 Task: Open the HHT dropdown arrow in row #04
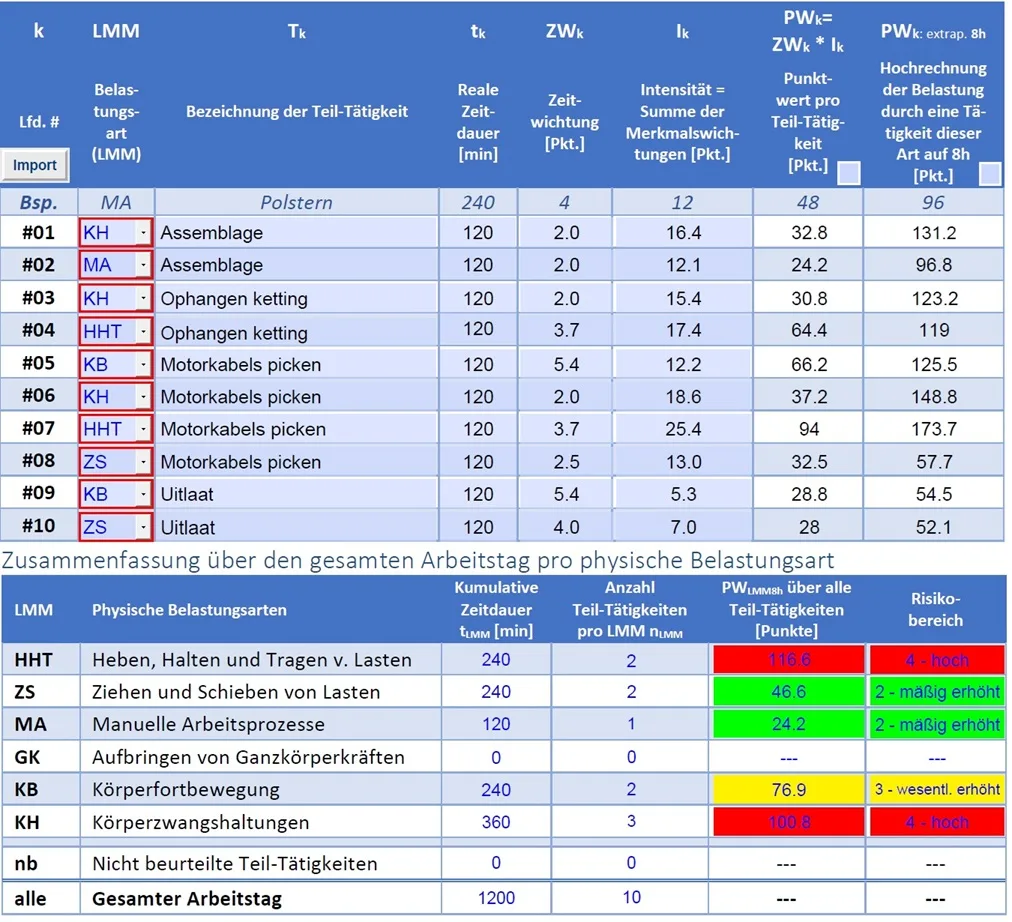pyautogui.click(x=145, y=331)
